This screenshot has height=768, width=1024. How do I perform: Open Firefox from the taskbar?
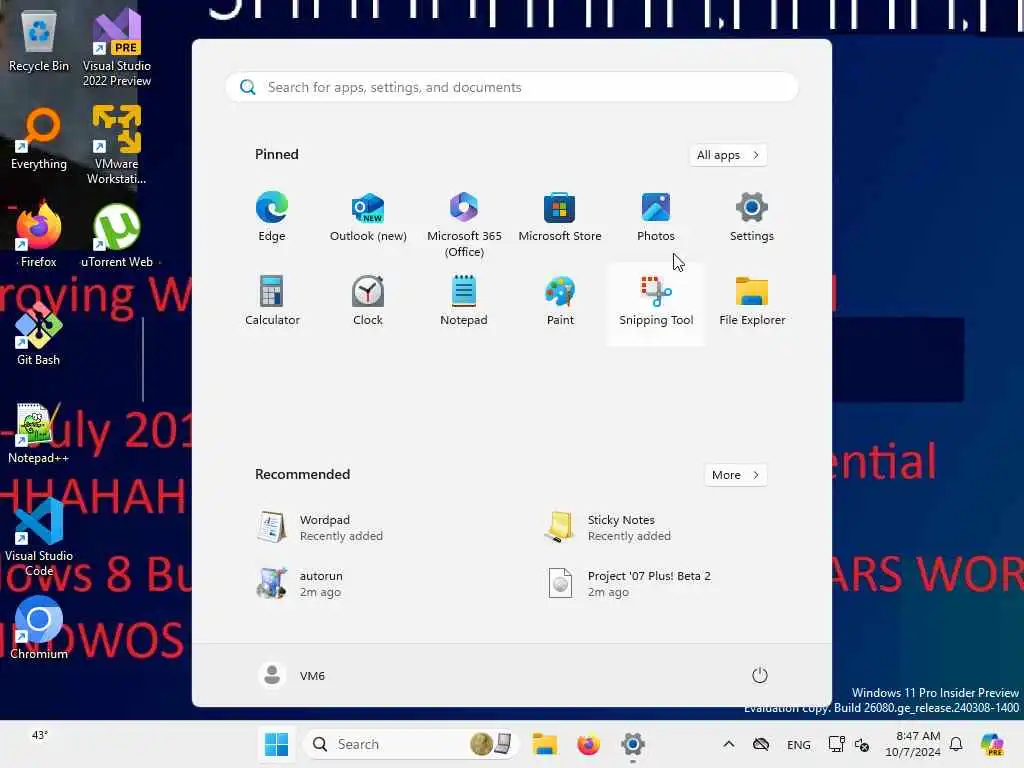pos(588,744)
